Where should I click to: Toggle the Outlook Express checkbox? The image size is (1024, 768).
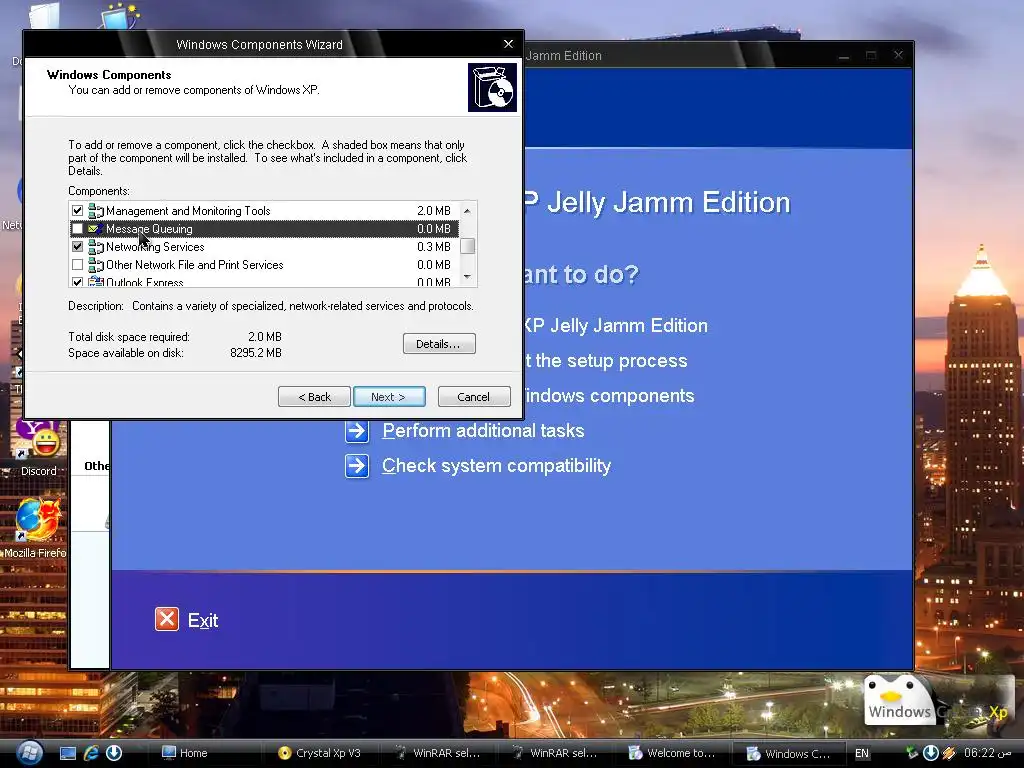[78, 282]
